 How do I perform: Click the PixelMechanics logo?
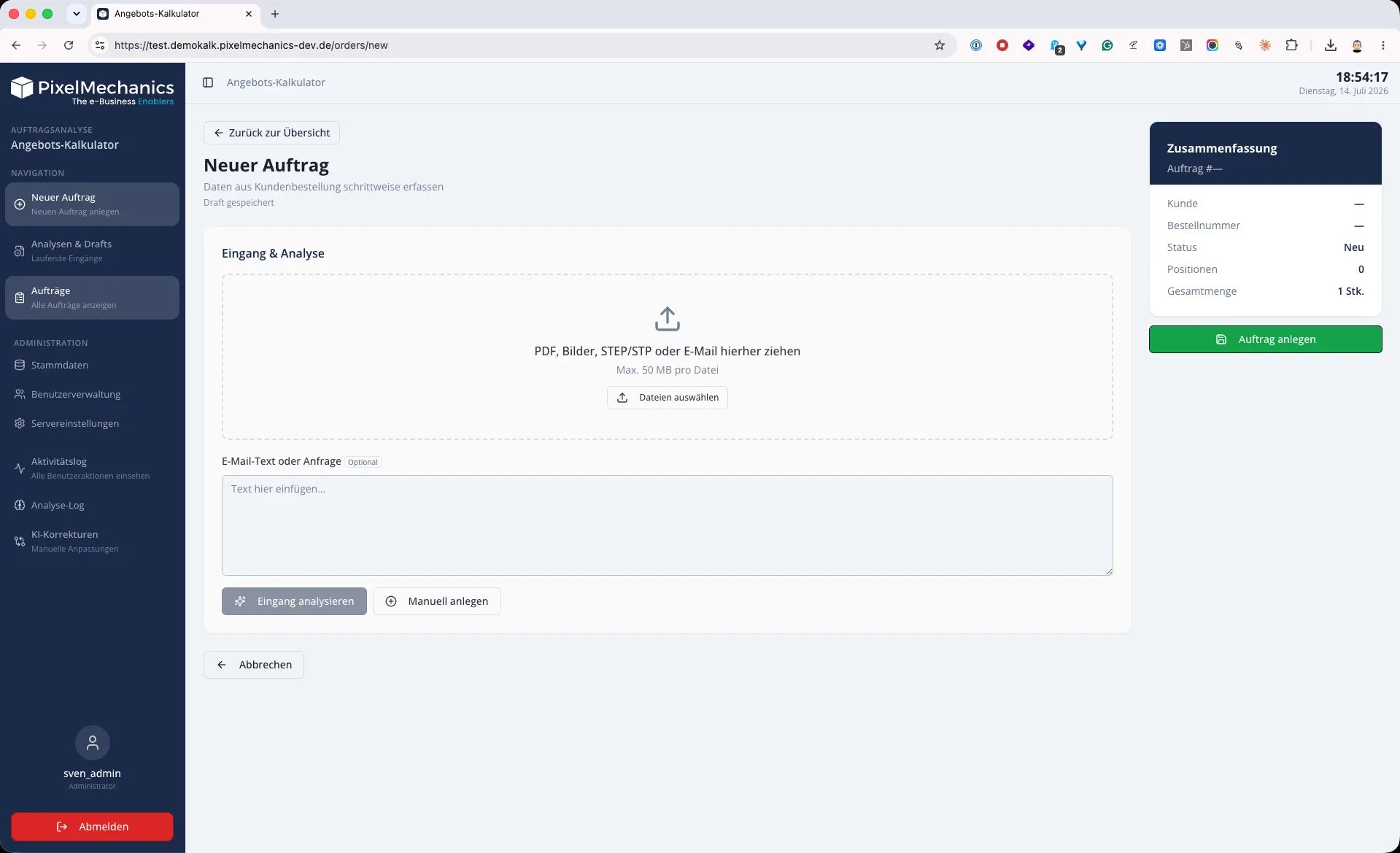[92, 90]
